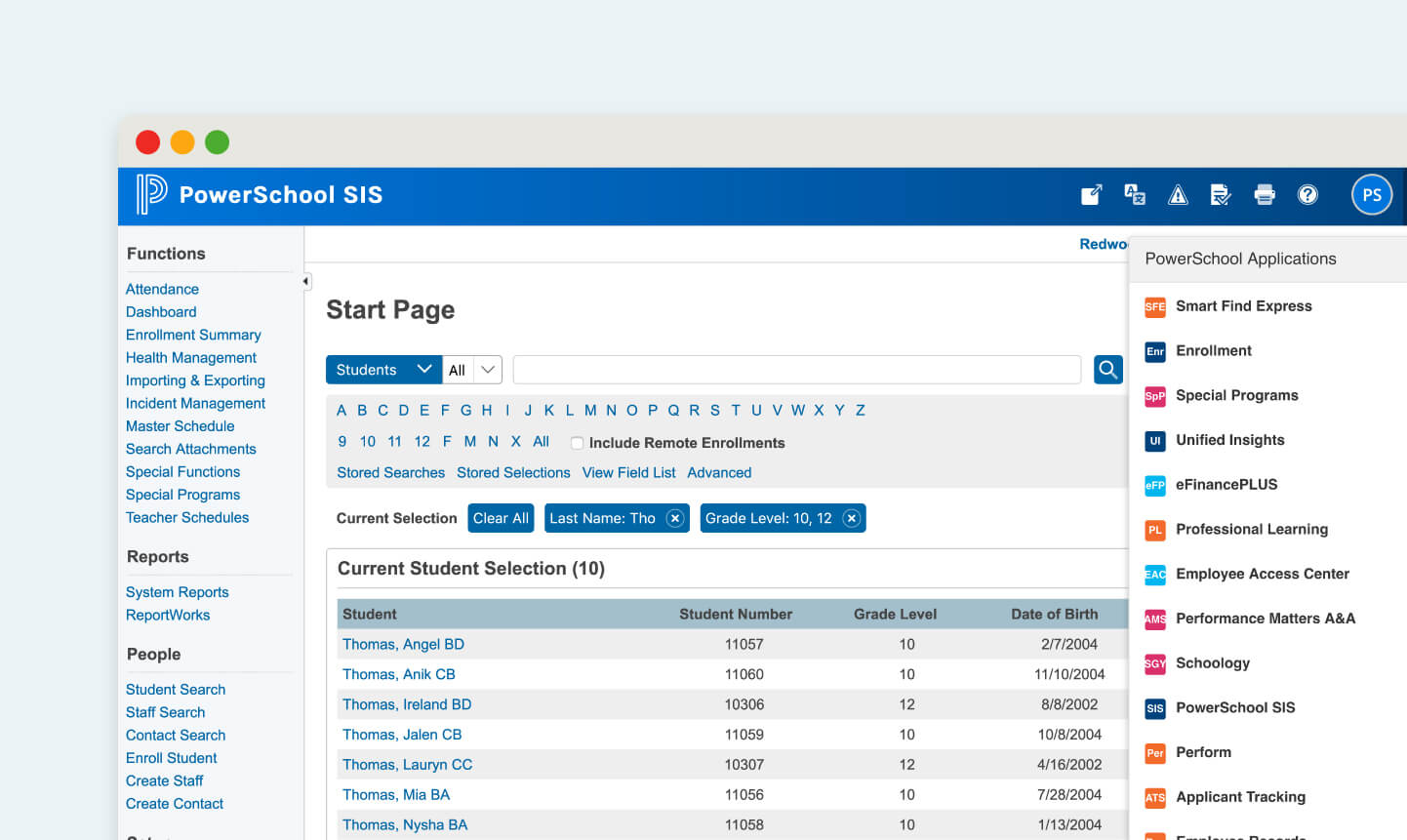The width and height of the screenshot is (1407, 840).
Task: Click the alert warning triangle icon
Action: [1178, 195]
